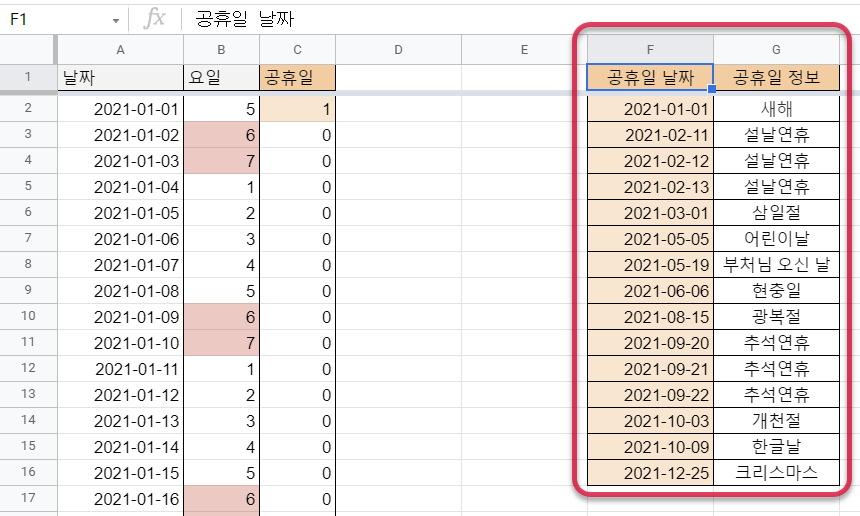
Task: Select the column D header
Action: tap(397, 49)
